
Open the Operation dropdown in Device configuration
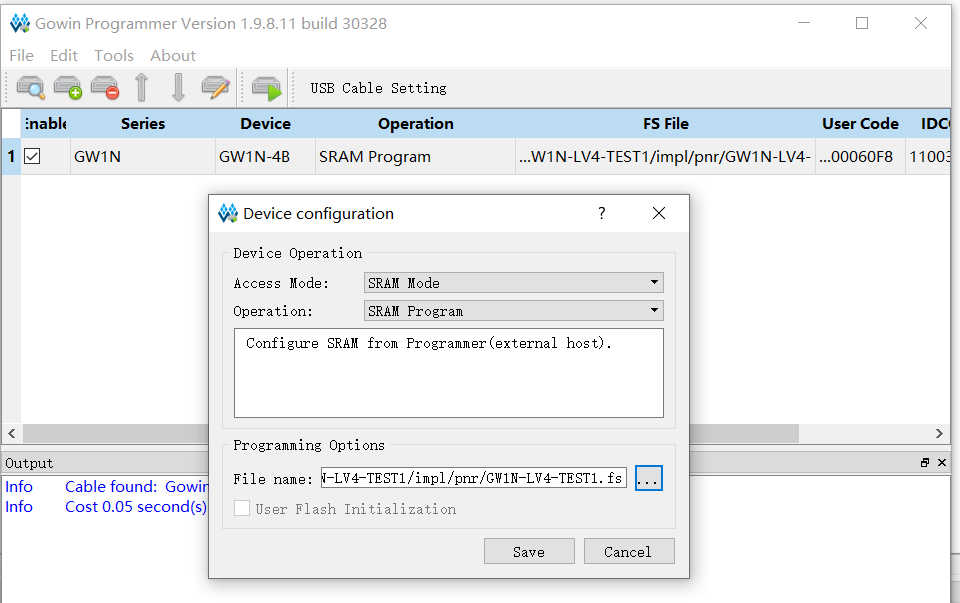click(x=514, y=311)
